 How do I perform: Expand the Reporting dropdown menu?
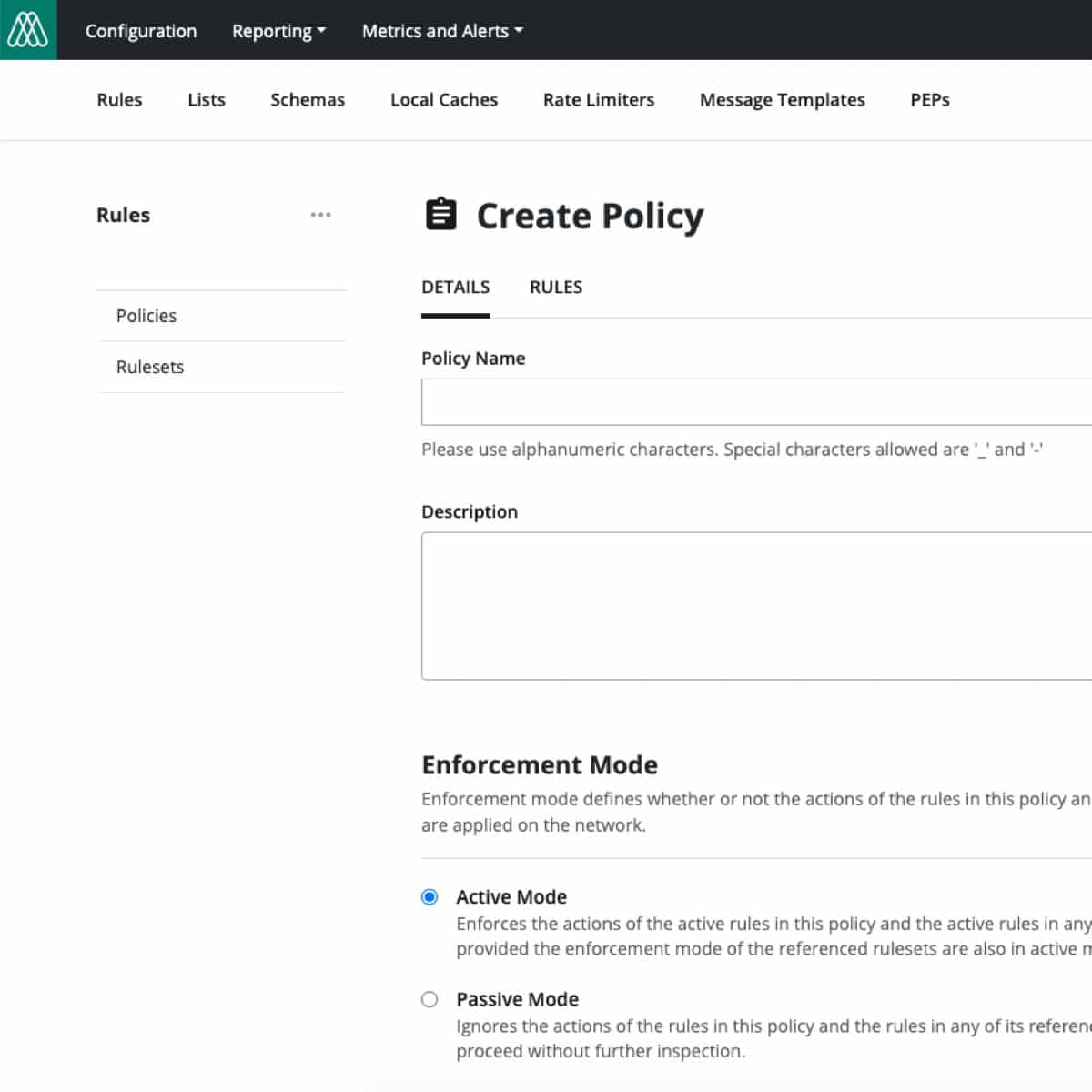coord(278,31)
